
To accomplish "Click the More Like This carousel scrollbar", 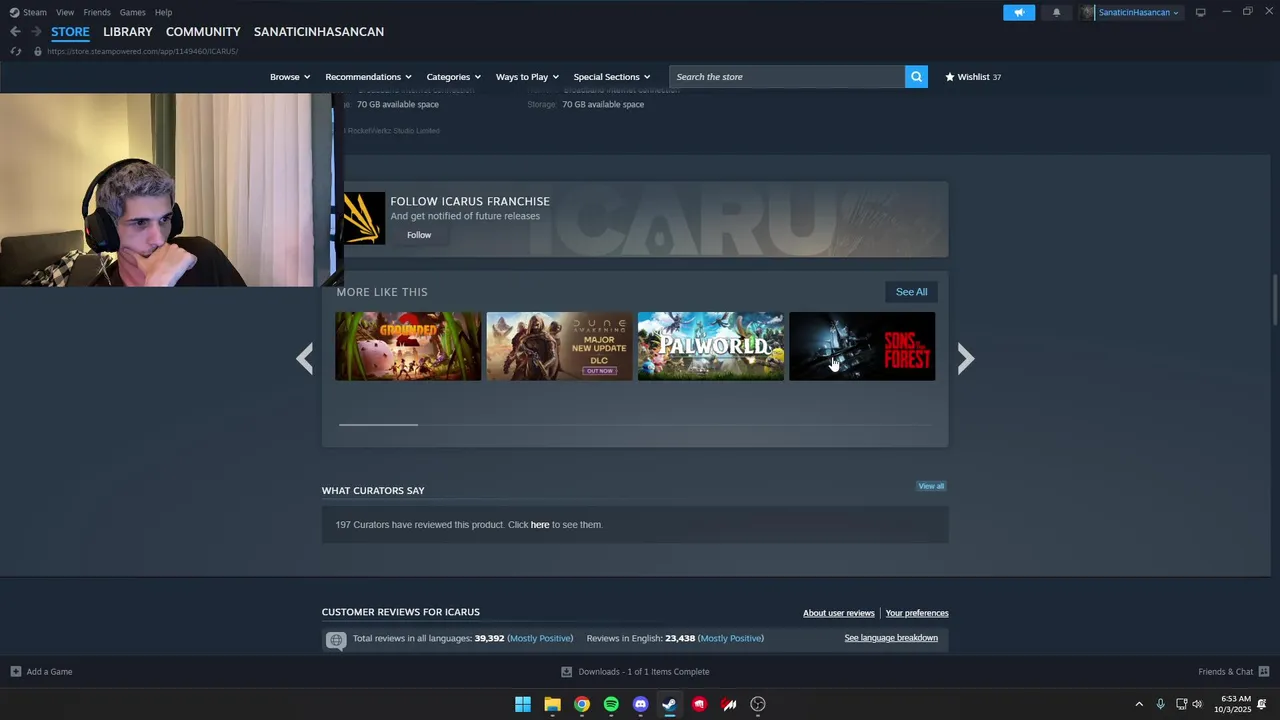I will pyautogui.click(x=378, y=425).
